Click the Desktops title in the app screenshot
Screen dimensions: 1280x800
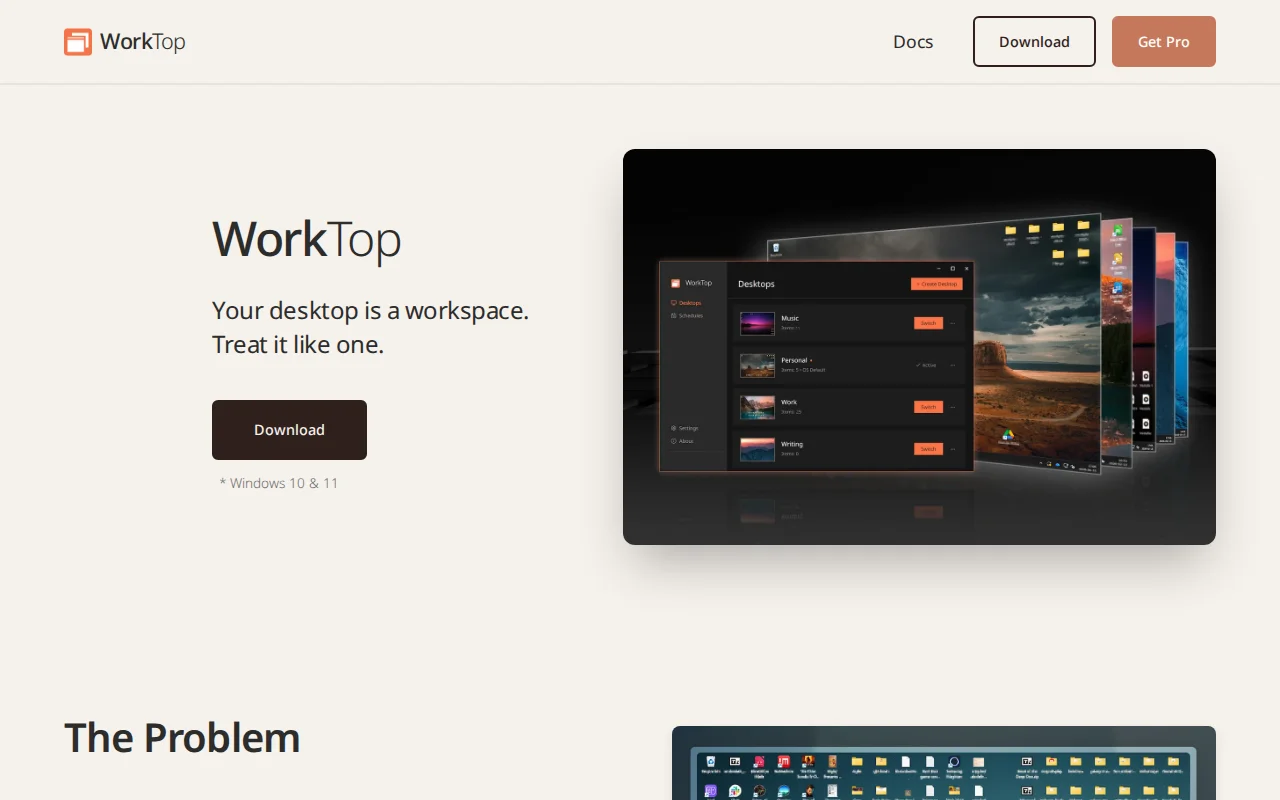756,284
